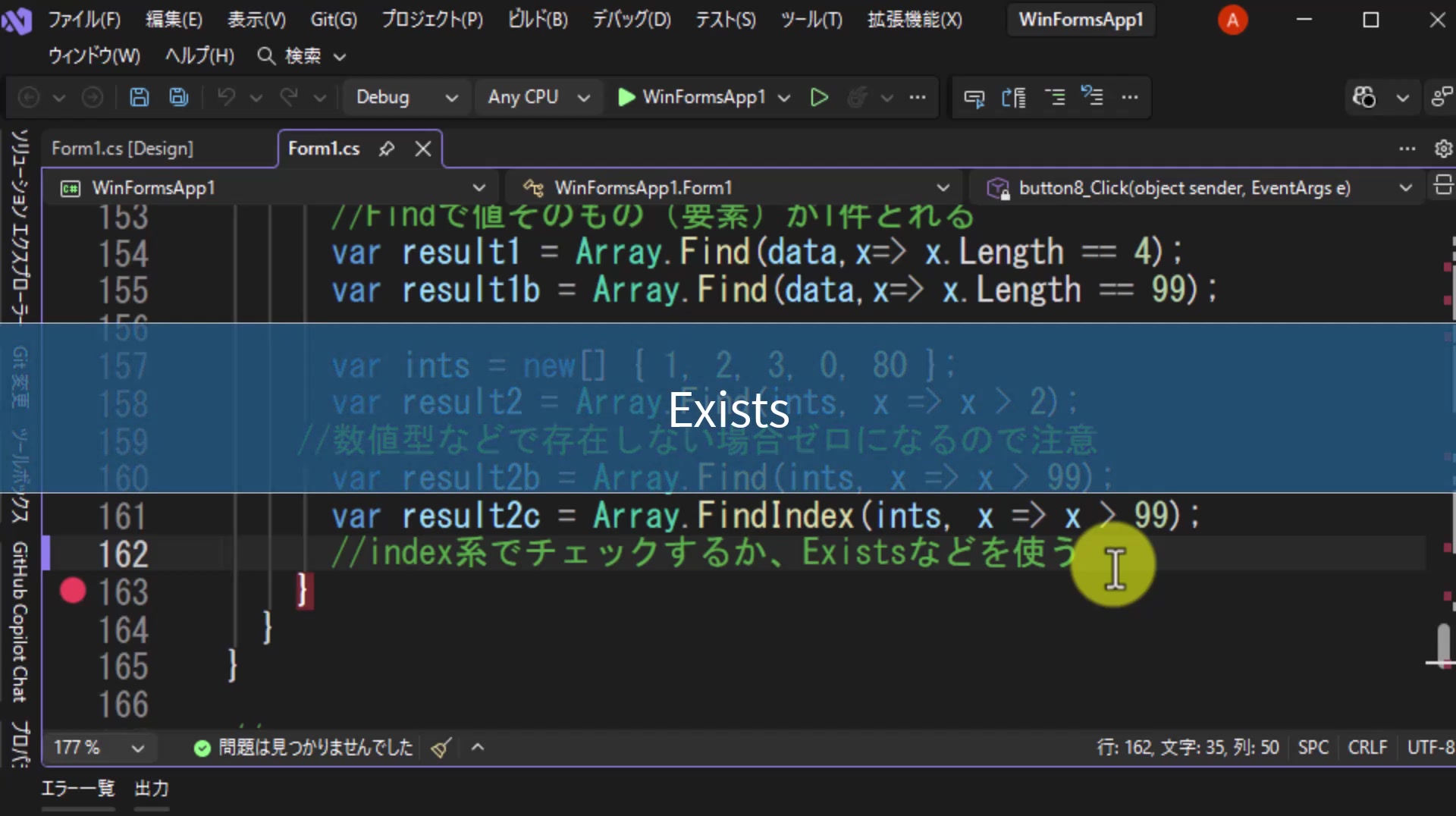Click the Save All icon
Screen dimensions: 1456x816
pos(179,97)
